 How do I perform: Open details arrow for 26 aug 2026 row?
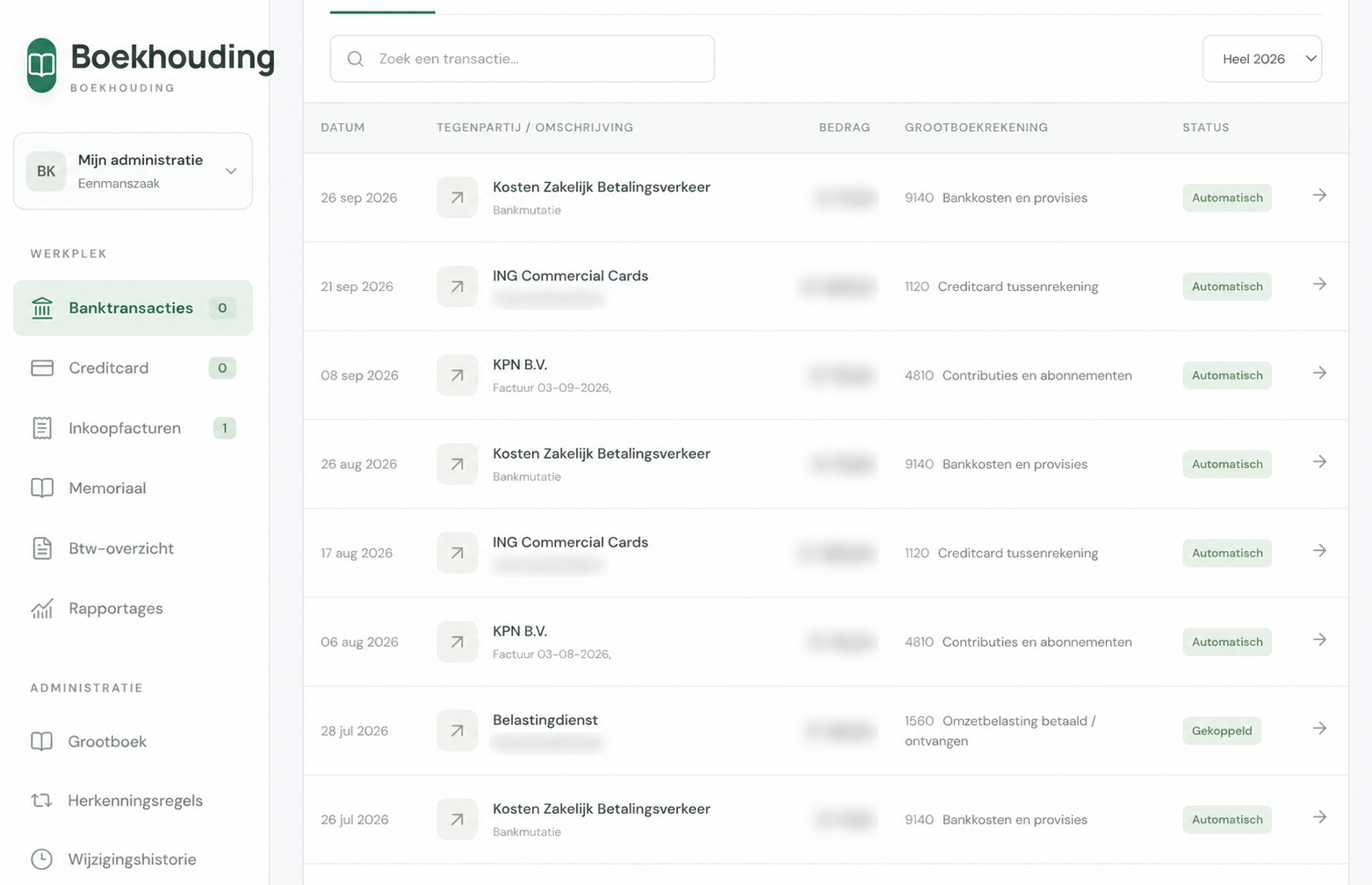coord(1319,461)
